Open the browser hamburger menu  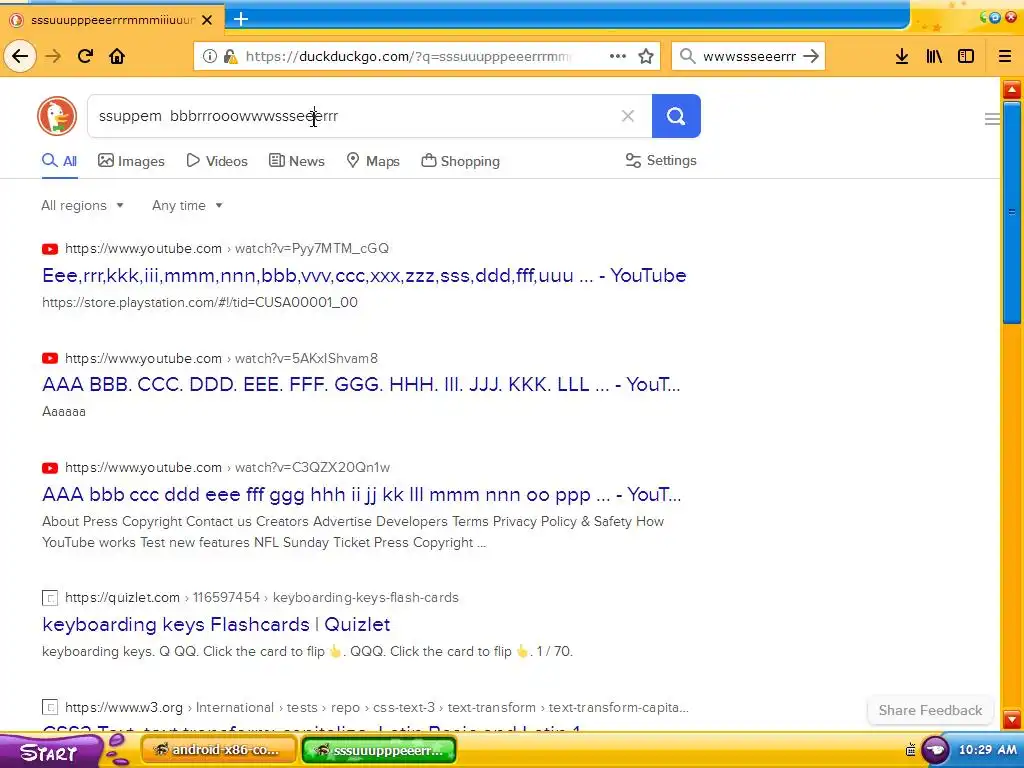pyautogui.click(x=1005, y=56)
